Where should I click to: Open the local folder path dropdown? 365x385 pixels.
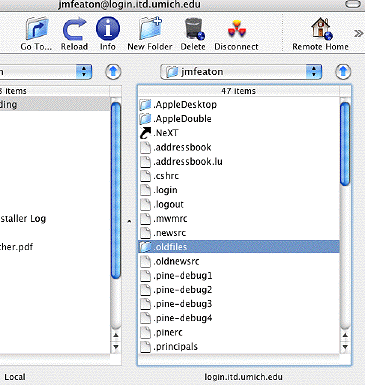click(45, 72)
